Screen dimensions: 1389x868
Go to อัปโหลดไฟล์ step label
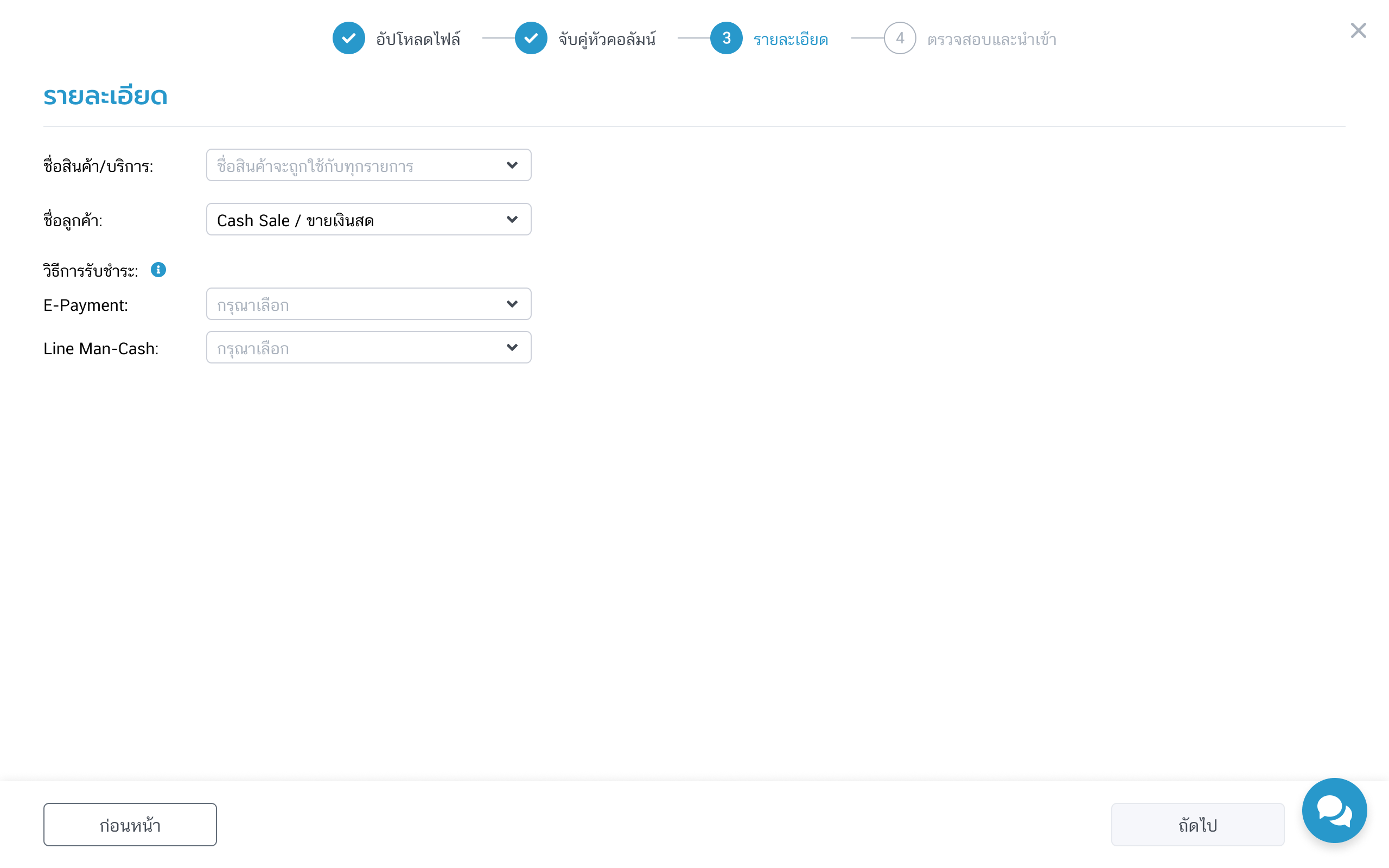418,40
